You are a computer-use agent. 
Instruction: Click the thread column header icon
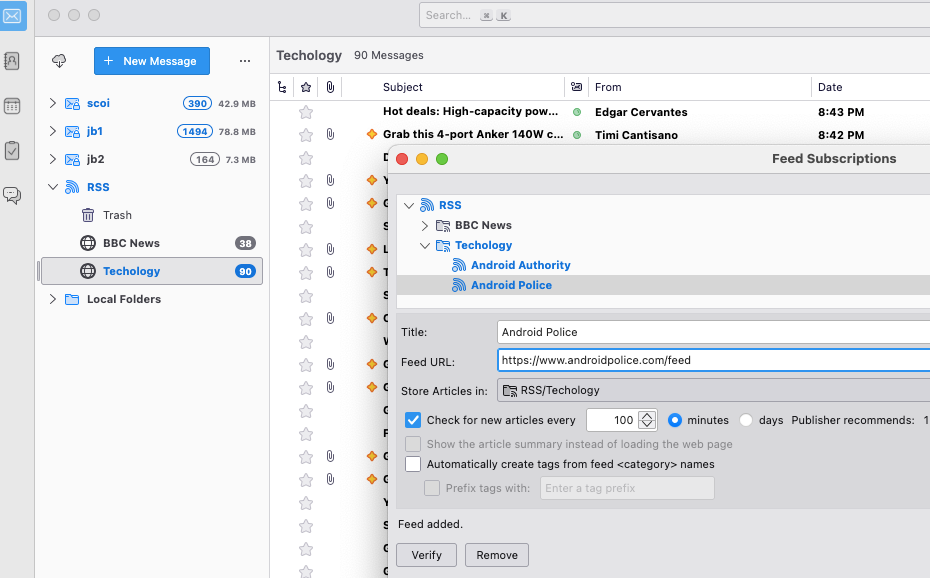point(282,87)
